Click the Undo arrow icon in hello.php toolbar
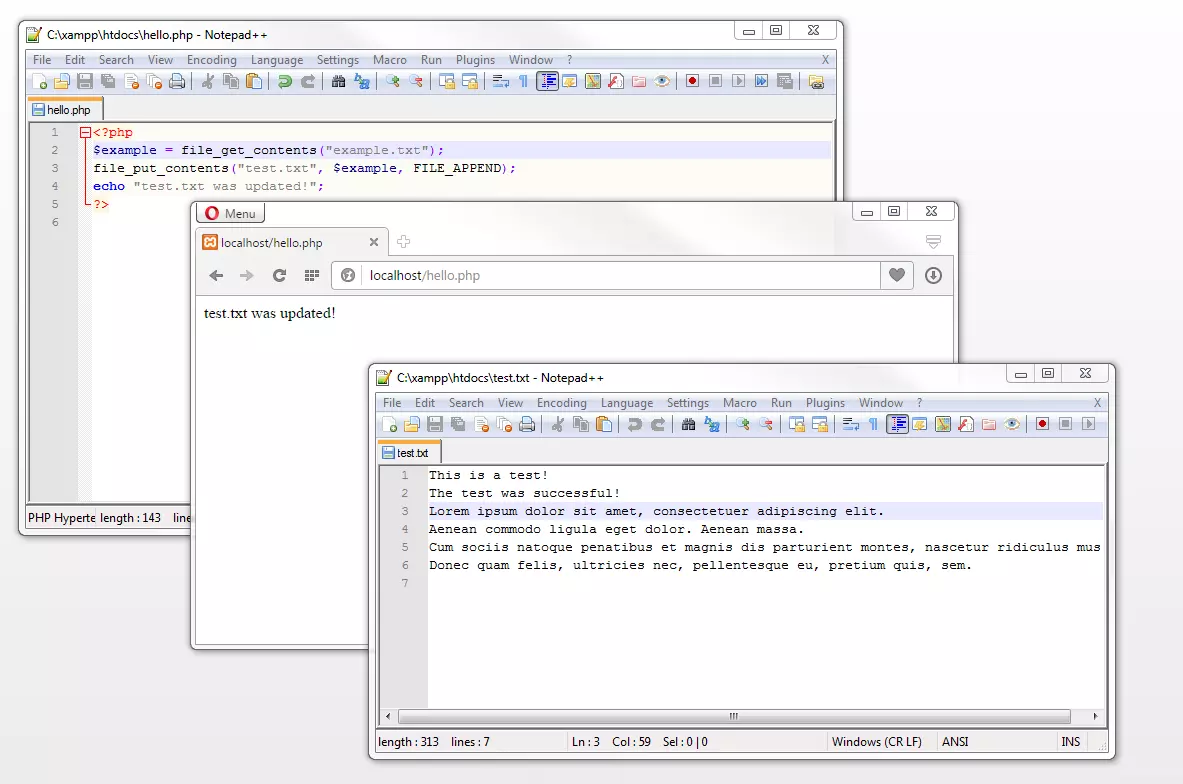 tap(285, 81)
